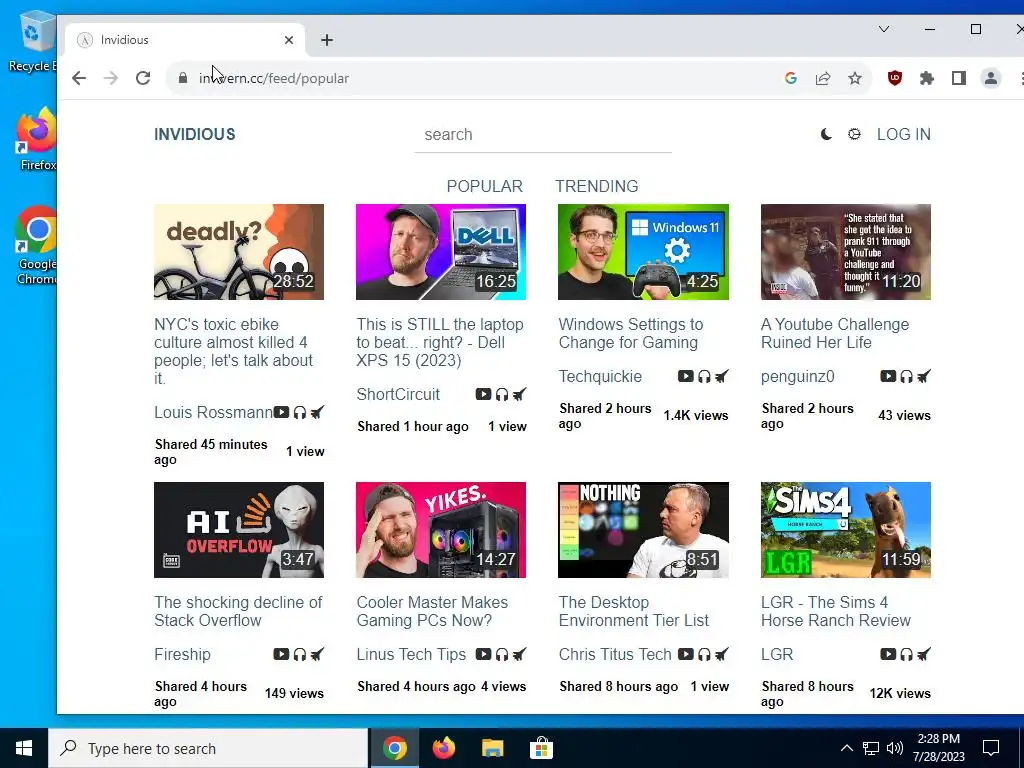Select the Invidious browser tab

coord(183,40)
